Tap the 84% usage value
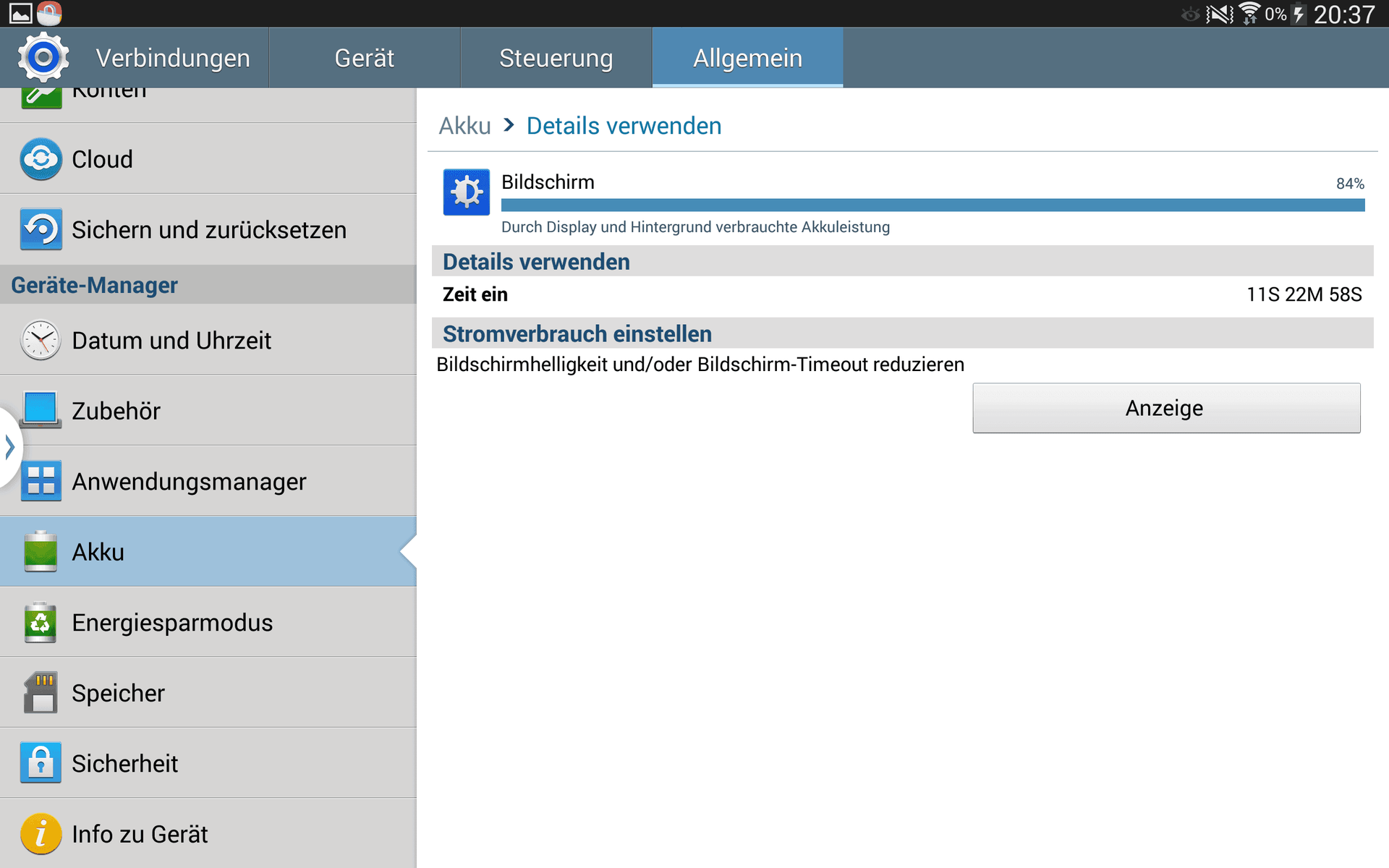 click(x=1350, y=184)
